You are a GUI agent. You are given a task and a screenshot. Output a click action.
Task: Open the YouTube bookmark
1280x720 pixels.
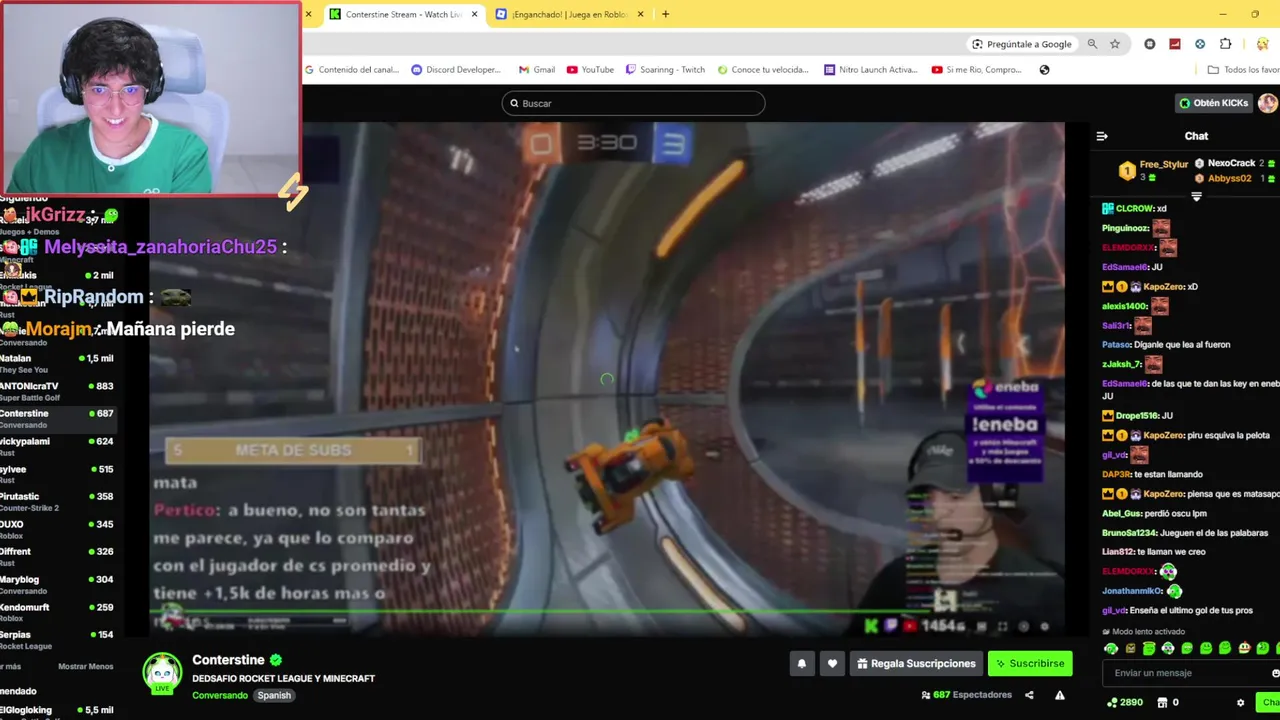[x=590, y=70]
